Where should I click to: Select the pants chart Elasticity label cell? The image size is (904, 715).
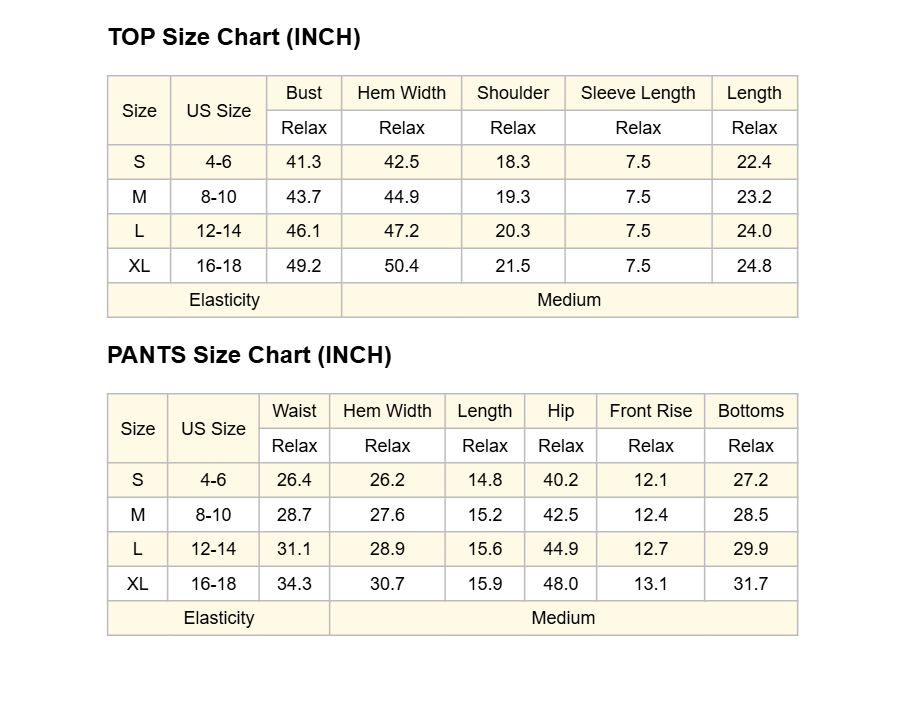pyautogui.click(x=219, y=618)
